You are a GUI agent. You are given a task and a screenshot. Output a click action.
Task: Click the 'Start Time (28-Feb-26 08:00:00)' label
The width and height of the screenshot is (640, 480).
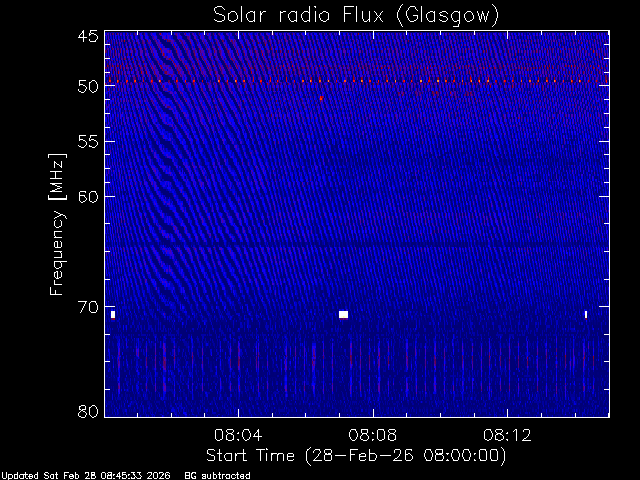[356, 455]
